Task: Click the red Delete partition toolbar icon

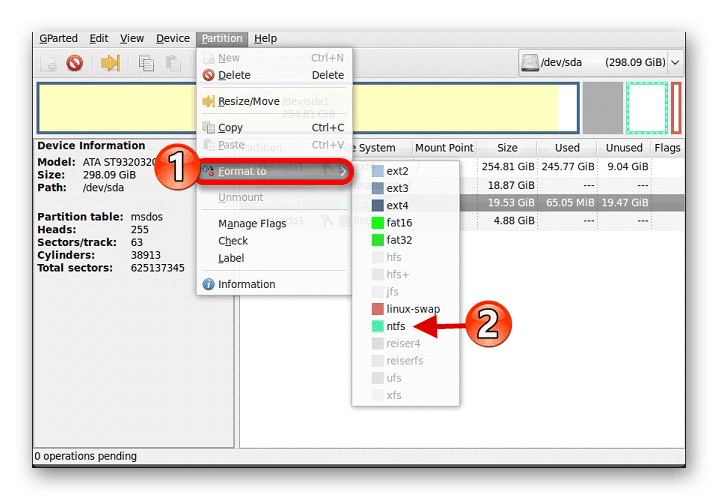Action: 74,63
